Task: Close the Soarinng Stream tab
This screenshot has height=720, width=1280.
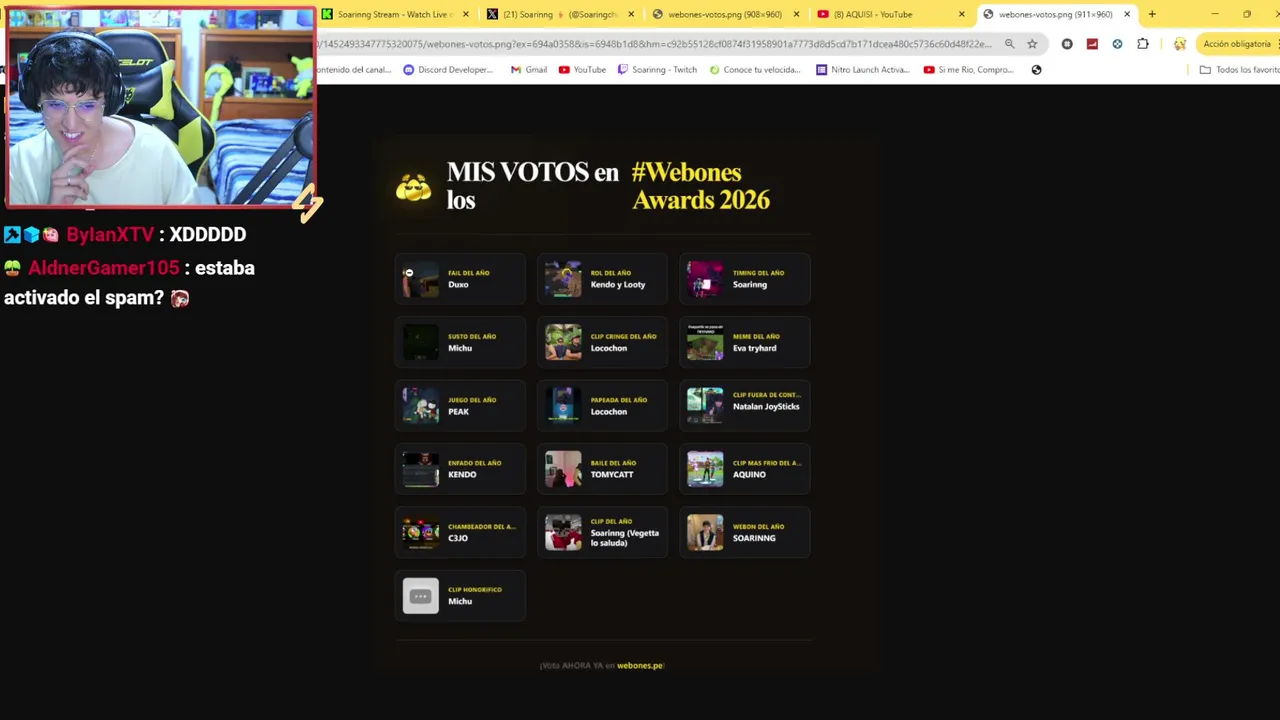Action: coord(466,14)
